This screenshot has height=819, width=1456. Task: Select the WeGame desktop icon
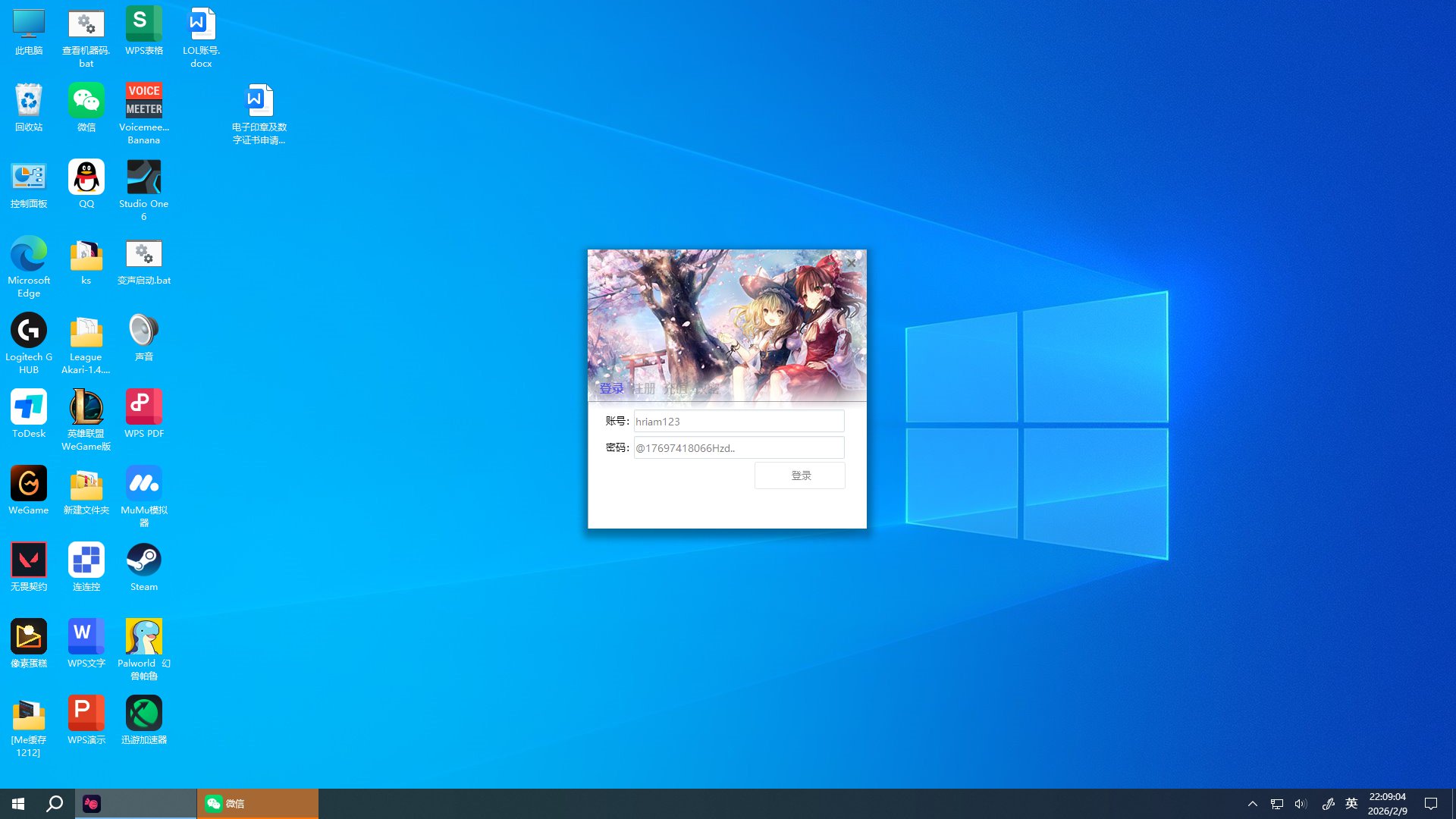(x=29, y=485)
